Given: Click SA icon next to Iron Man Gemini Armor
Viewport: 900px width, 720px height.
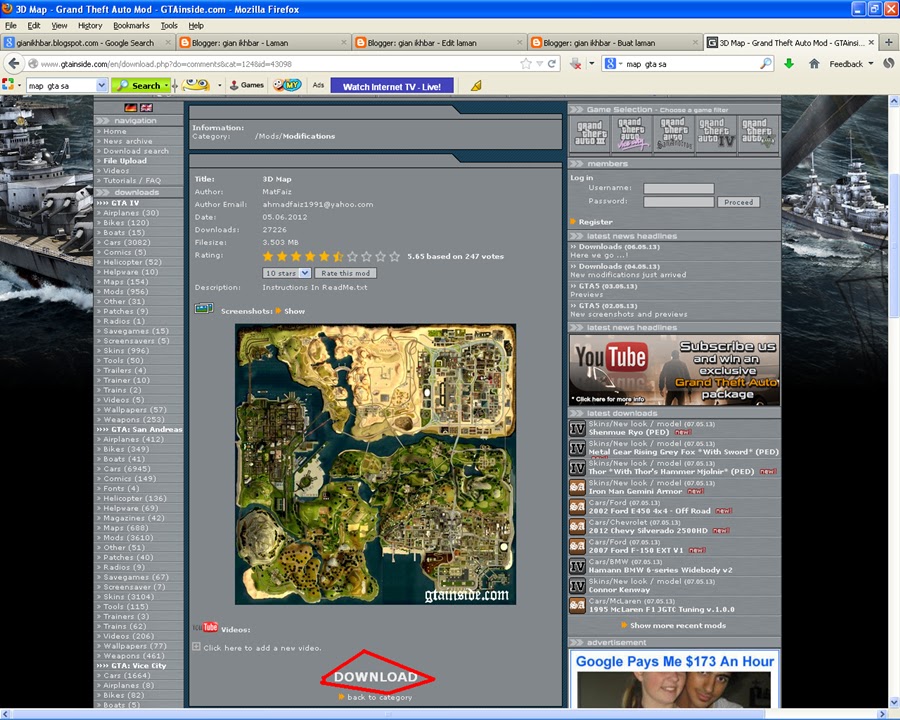Looking at the screenshot, I should click(577, 487).
